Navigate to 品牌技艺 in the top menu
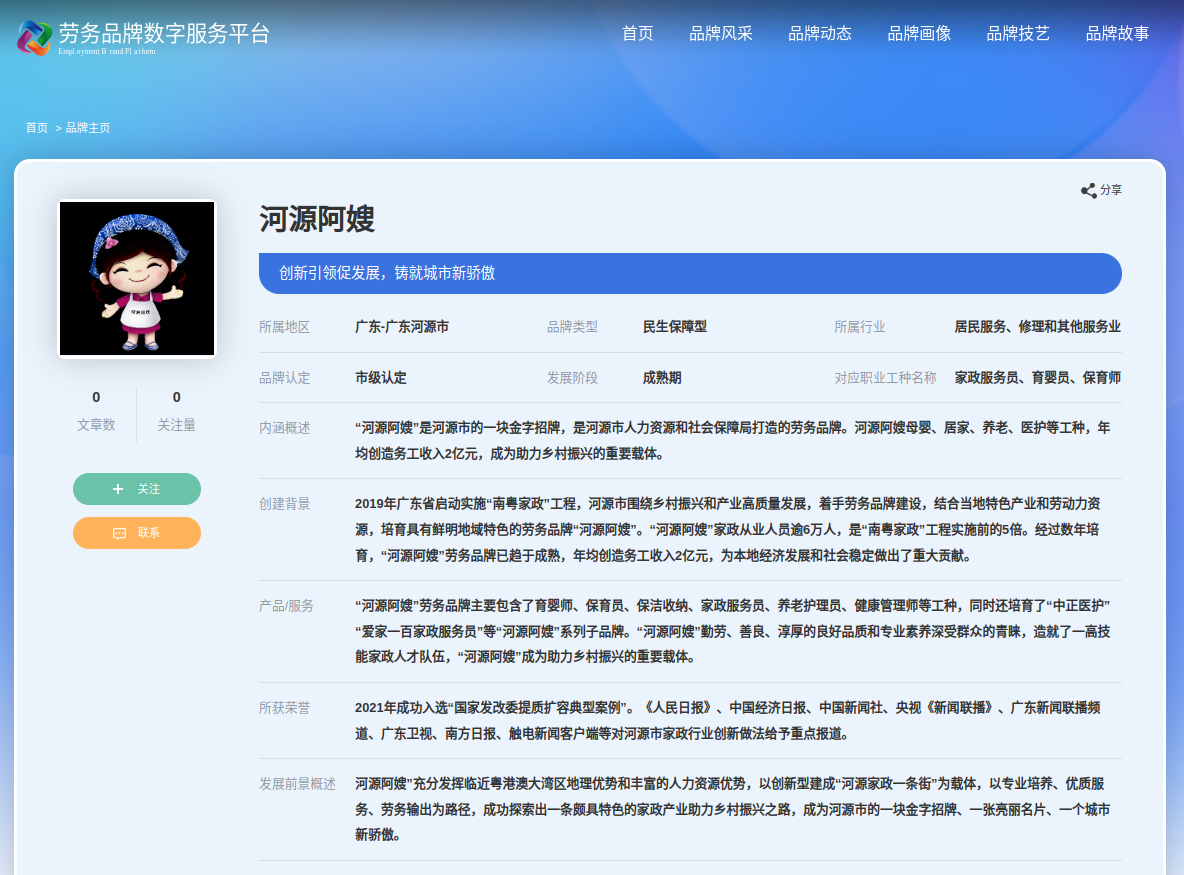Image resolution: width=1184 pixels, height=875 pixels. click(1017, 33)
